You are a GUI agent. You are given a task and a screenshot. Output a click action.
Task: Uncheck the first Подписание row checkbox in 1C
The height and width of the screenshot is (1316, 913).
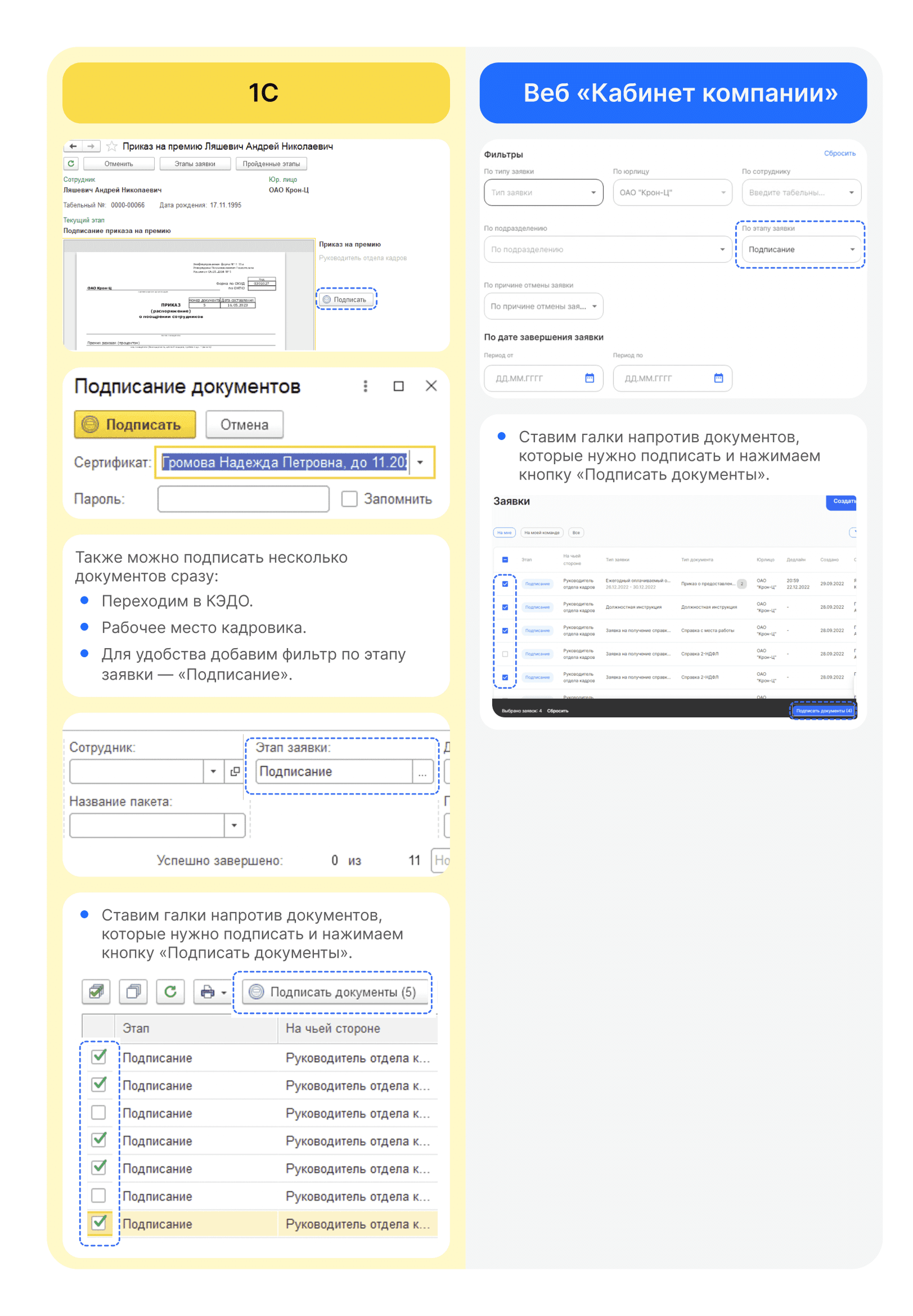[99, 1056]
